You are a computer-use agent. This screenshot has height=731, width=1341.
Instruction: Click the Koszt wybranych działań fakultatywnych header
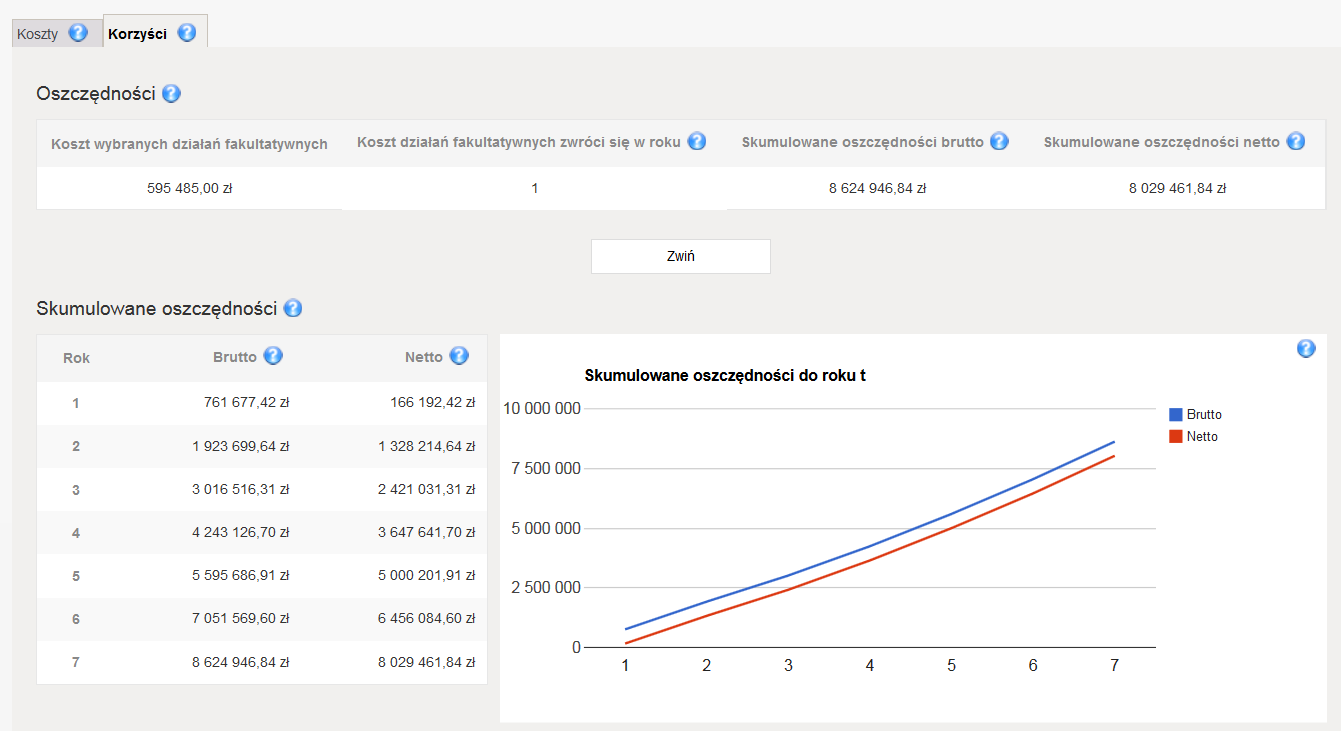coord(190,144)
